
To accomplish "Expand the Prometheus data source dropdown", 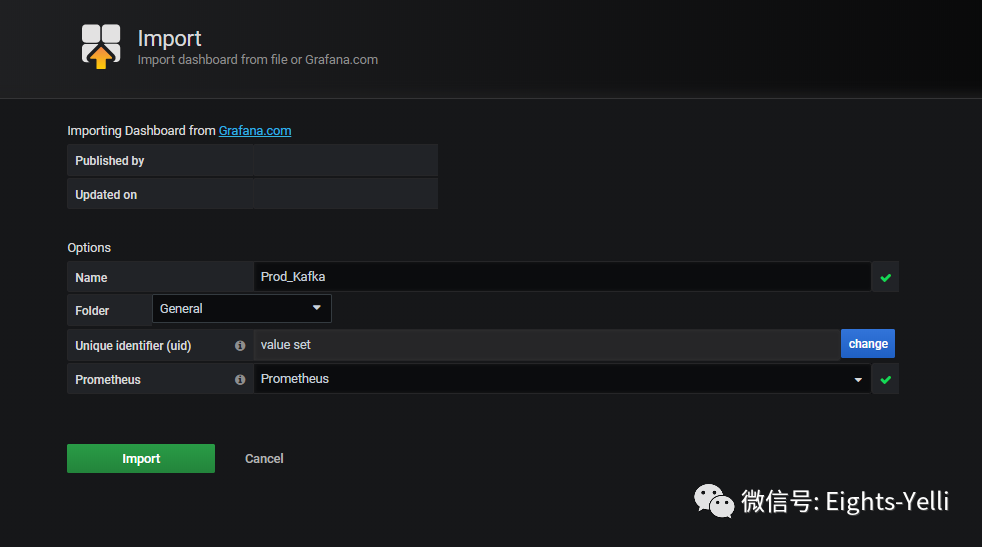I will [562, 378].
